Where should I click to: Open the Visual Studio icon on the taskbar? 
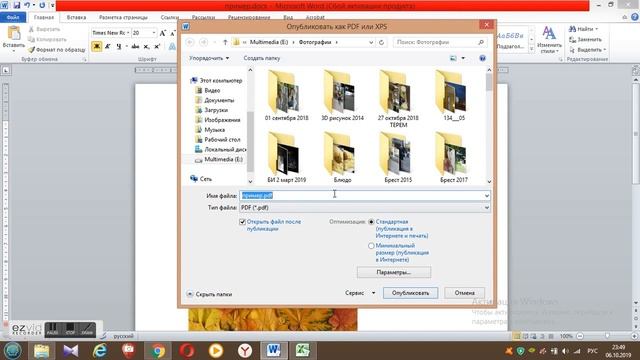pos(71,351)
